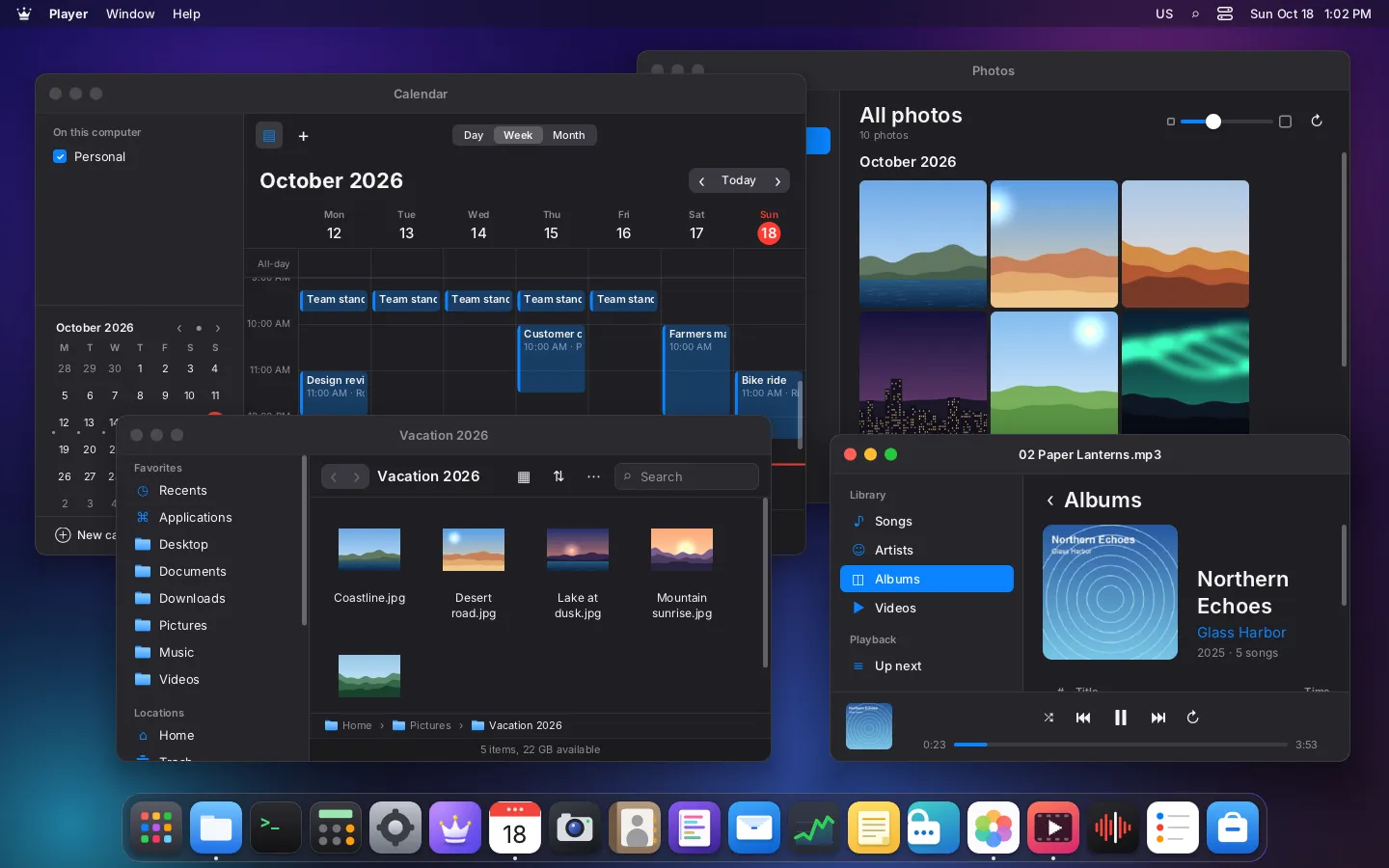Jump to Today in Calendar
The image size is (1389, 868).
(x=739, y=181)
